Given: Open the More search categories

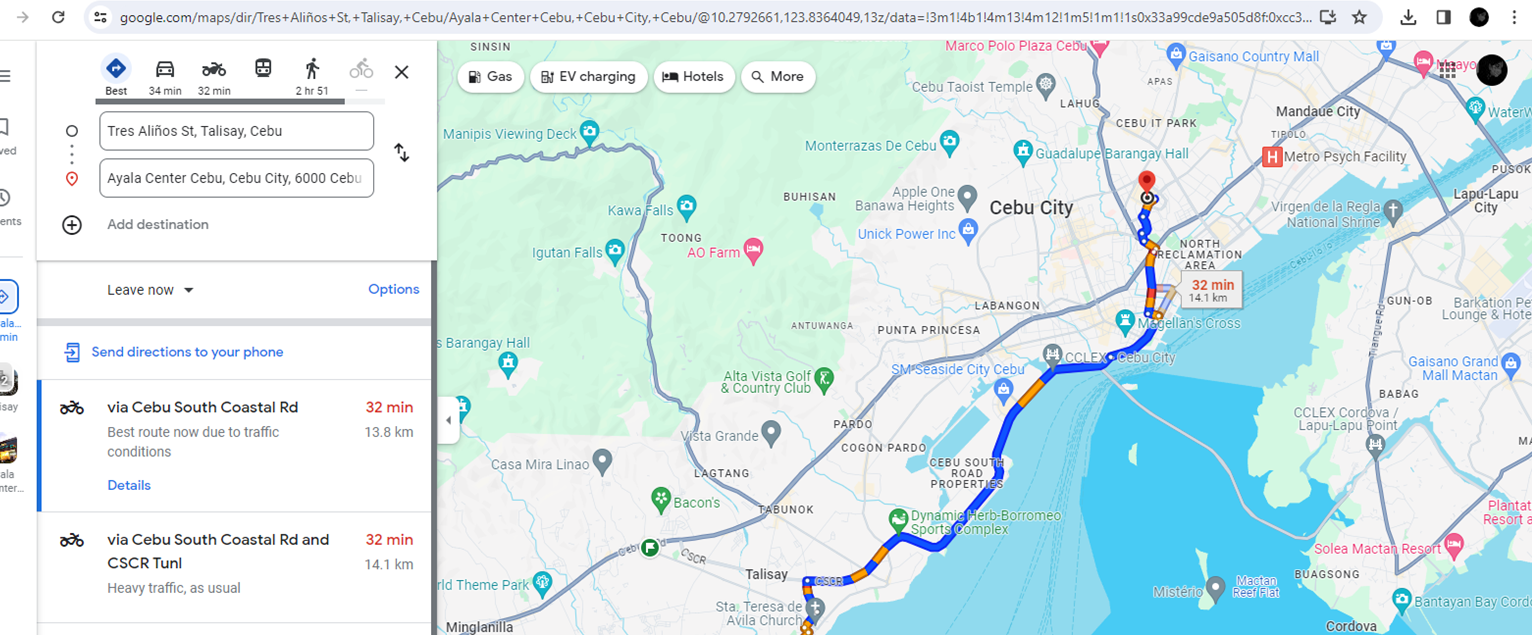Looking at the screenshot, I should click(x=778, y=77).
